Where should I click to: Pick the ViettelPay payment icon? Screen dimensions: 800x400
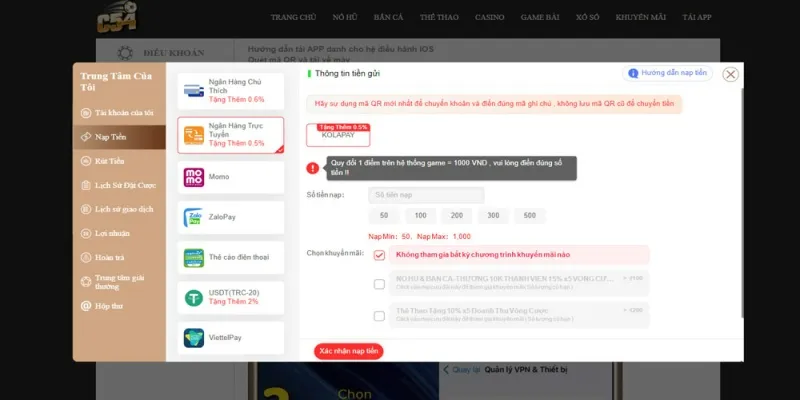(x=194, y=338)
